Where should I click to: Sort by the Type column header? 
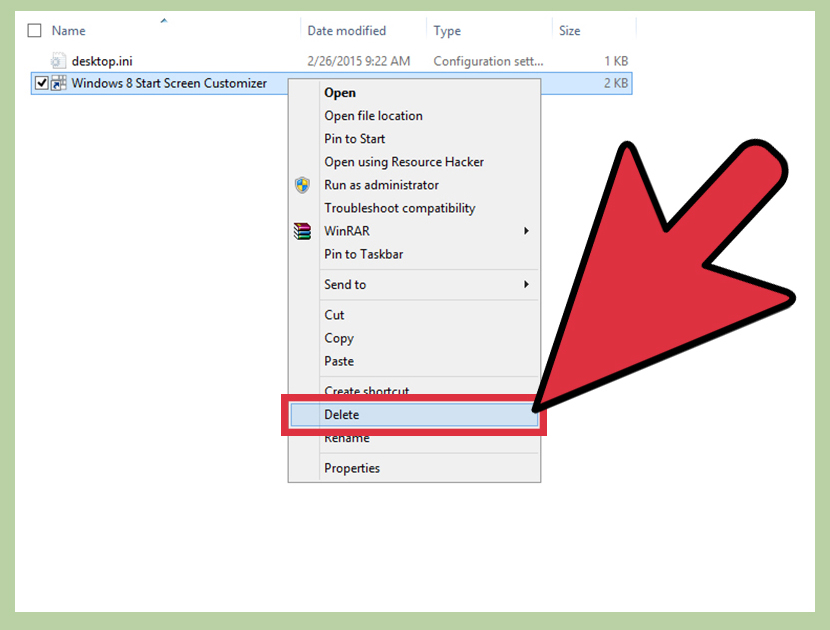click(447, 31)
